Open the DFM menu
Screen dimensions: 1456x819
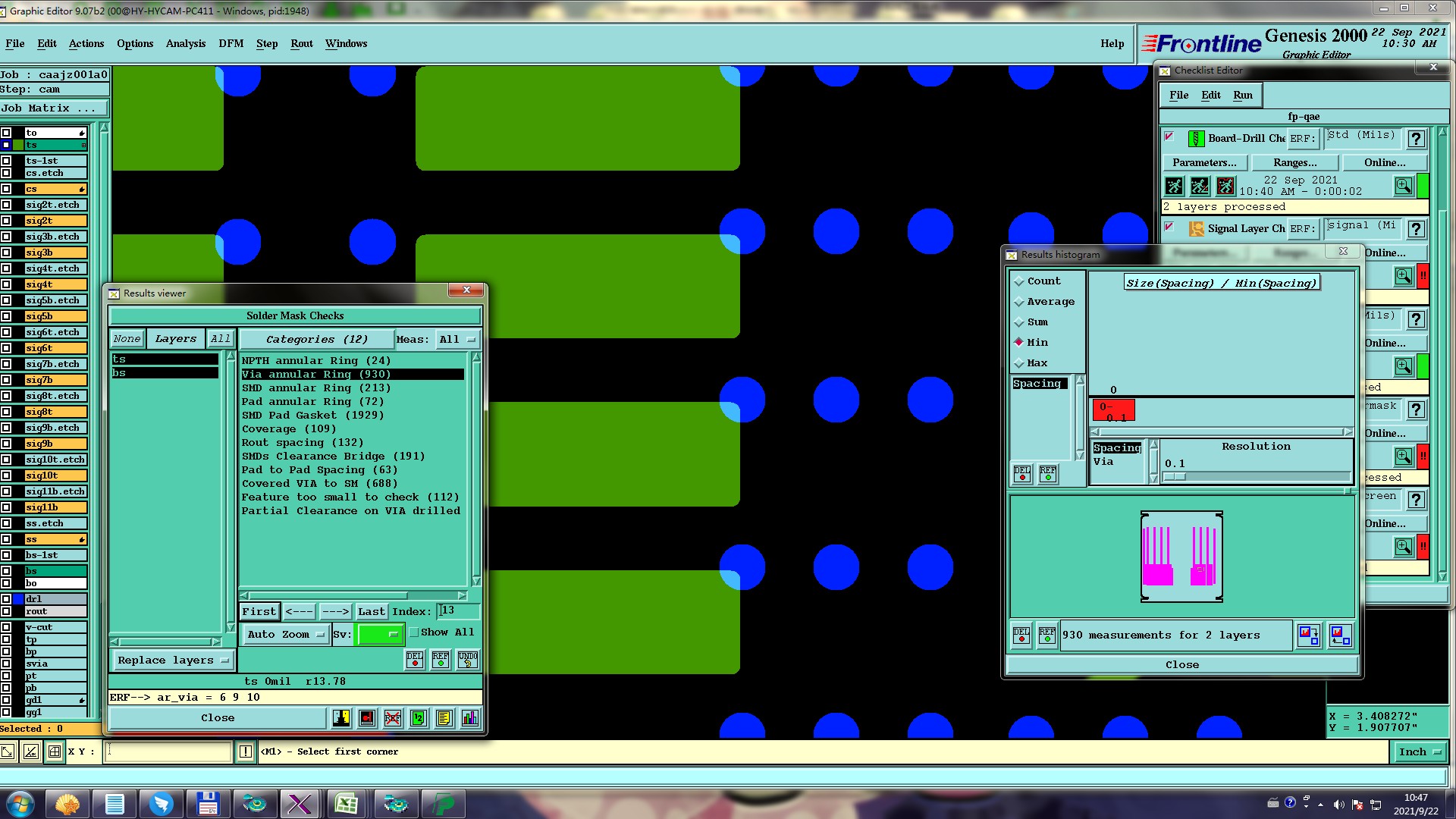[x=231, y=43]
